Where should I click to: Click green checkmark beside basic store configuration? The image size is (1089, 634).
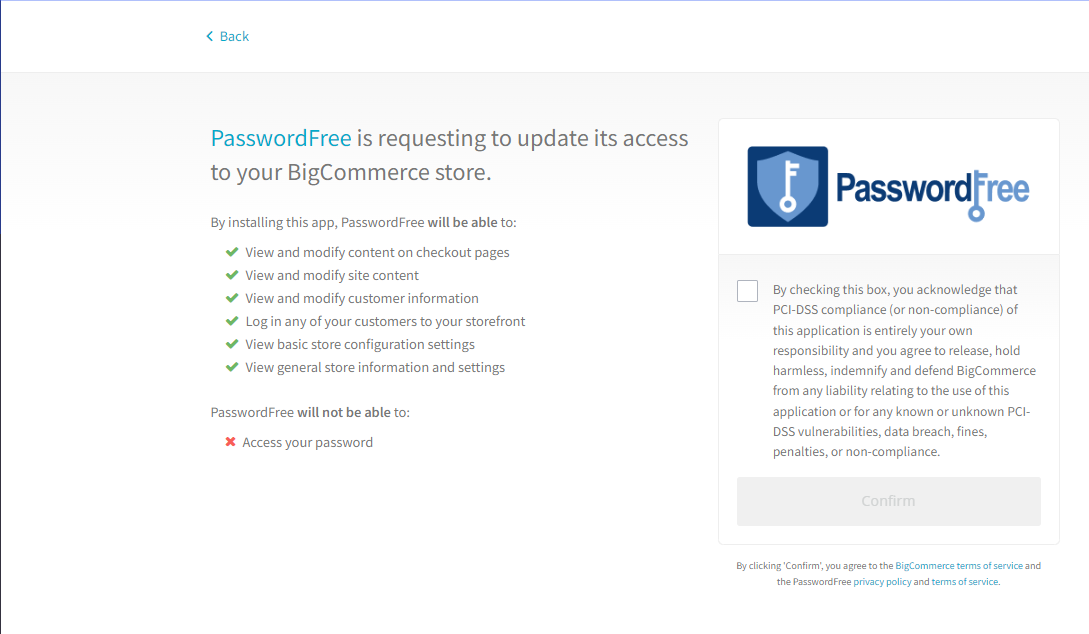click(x=232, y=344)
